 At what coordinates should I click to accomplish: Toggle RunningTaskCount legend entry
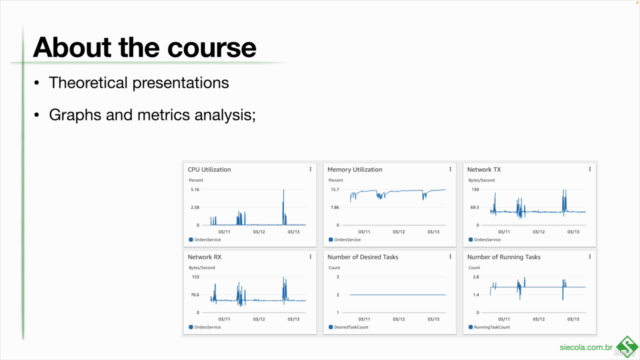[x=489, y=327]
